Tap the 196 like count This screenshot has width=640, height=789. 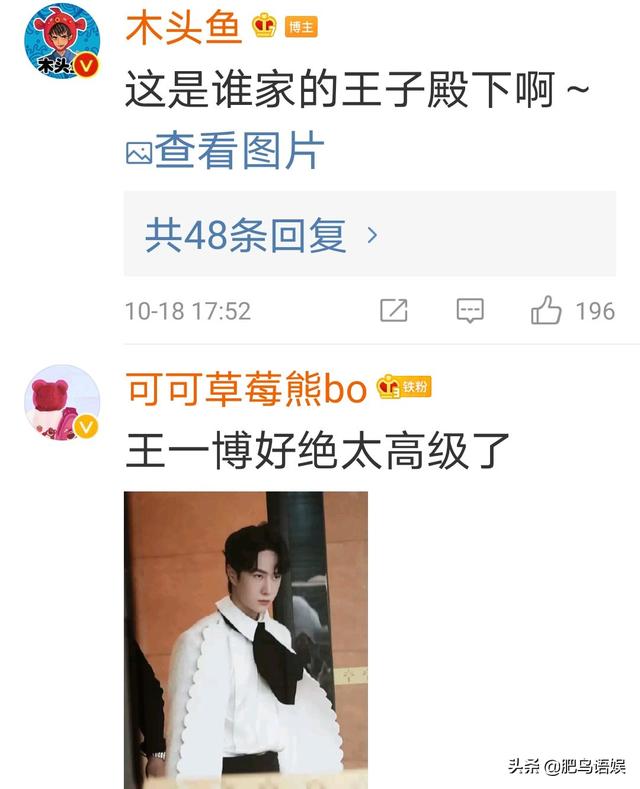595,311
